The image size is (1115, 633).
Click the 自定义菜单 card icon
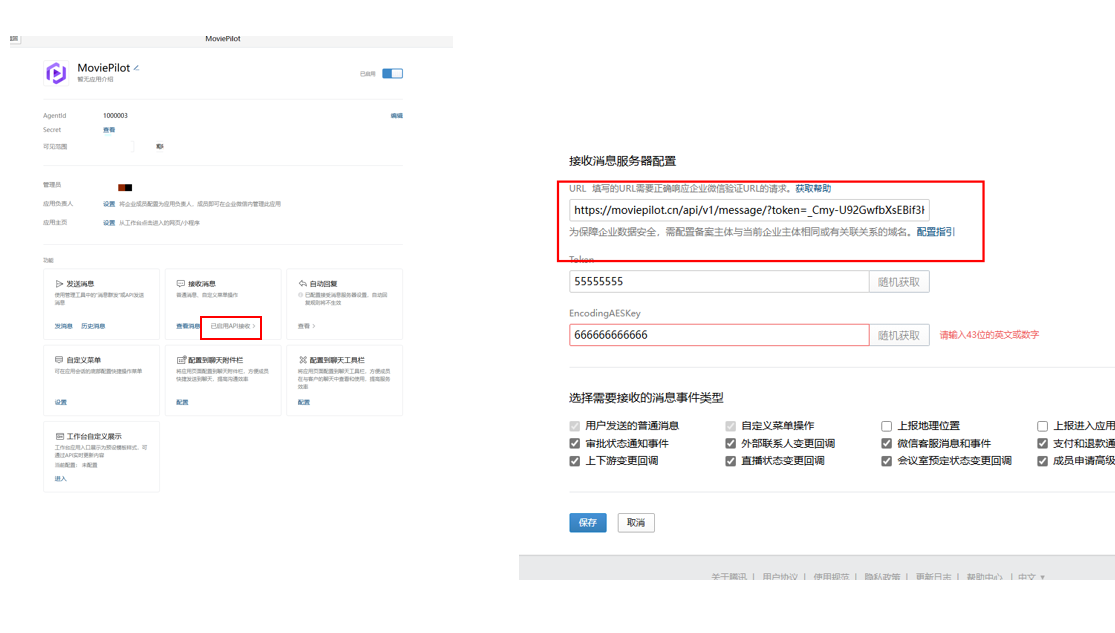coord(59,360)
